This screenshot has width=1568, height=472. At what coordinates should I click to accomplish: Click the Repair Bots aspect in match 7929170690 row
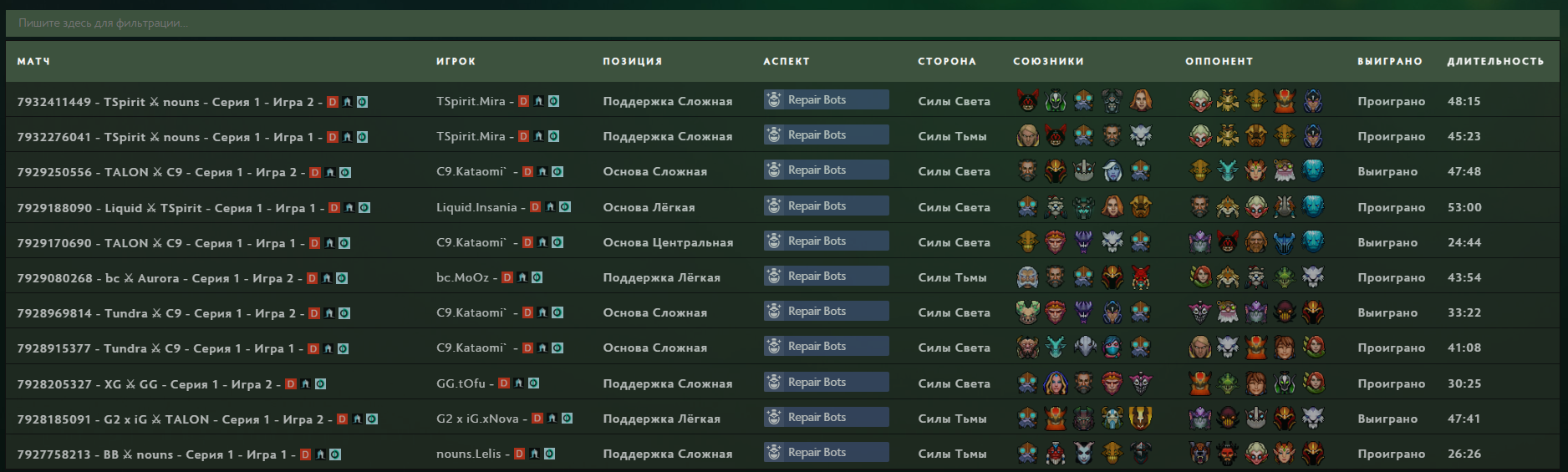[x=825, y=241]
